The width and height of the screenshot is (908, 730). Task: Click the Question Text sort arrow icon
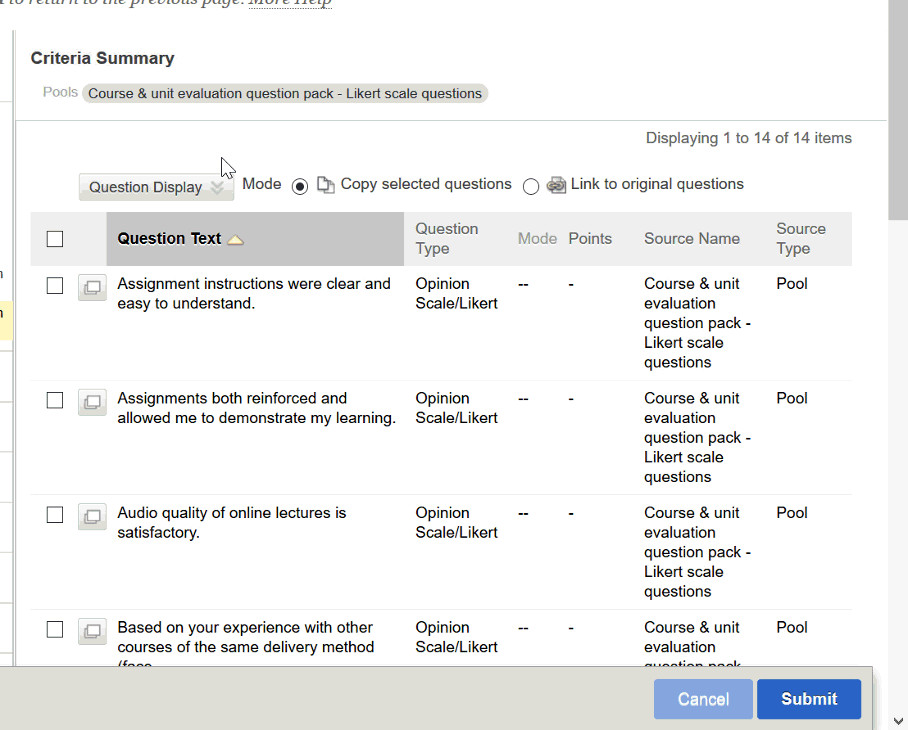pyautogui.click(x=235, y=240)
